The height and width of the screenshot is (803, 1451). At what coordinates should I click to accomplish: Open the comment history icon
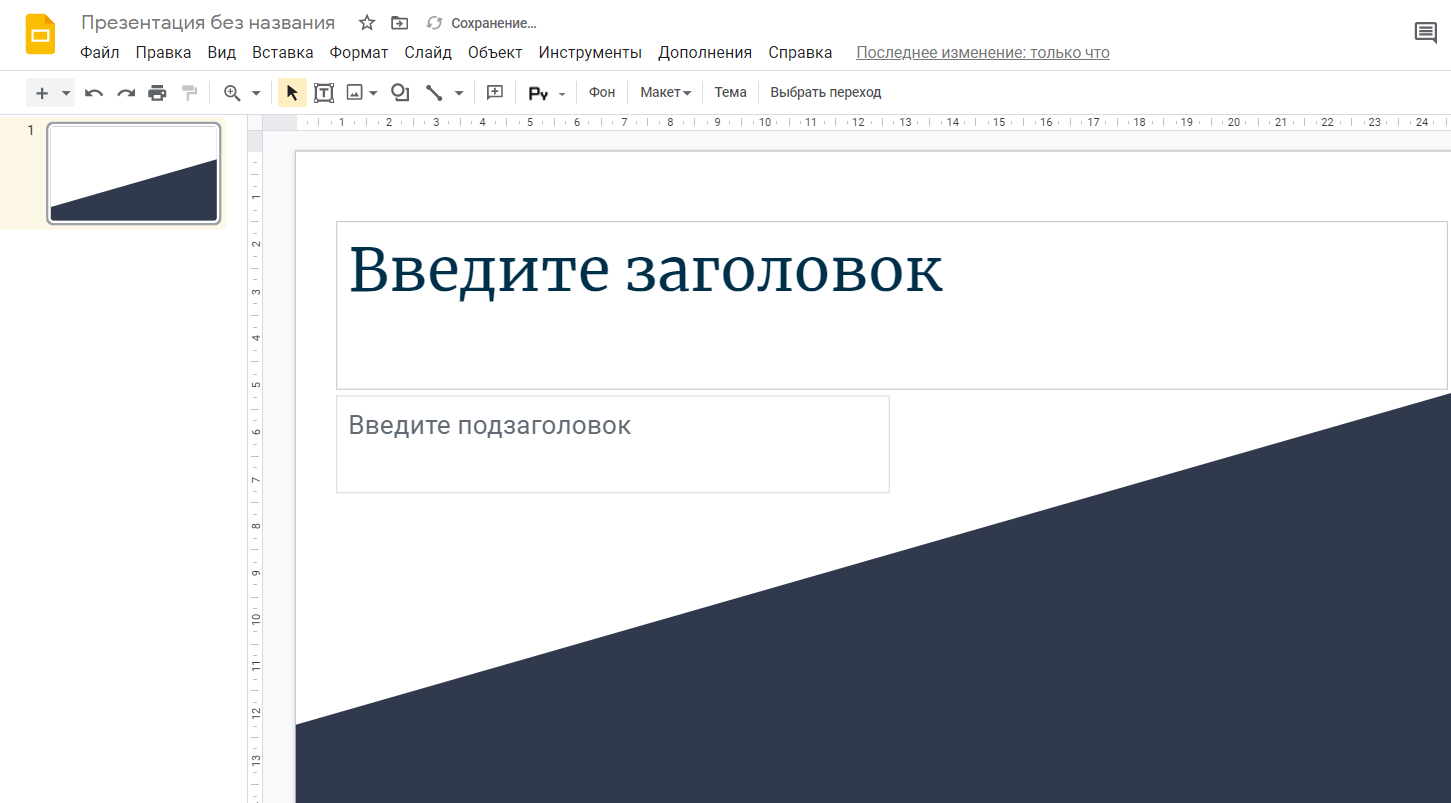point(1426,33)
